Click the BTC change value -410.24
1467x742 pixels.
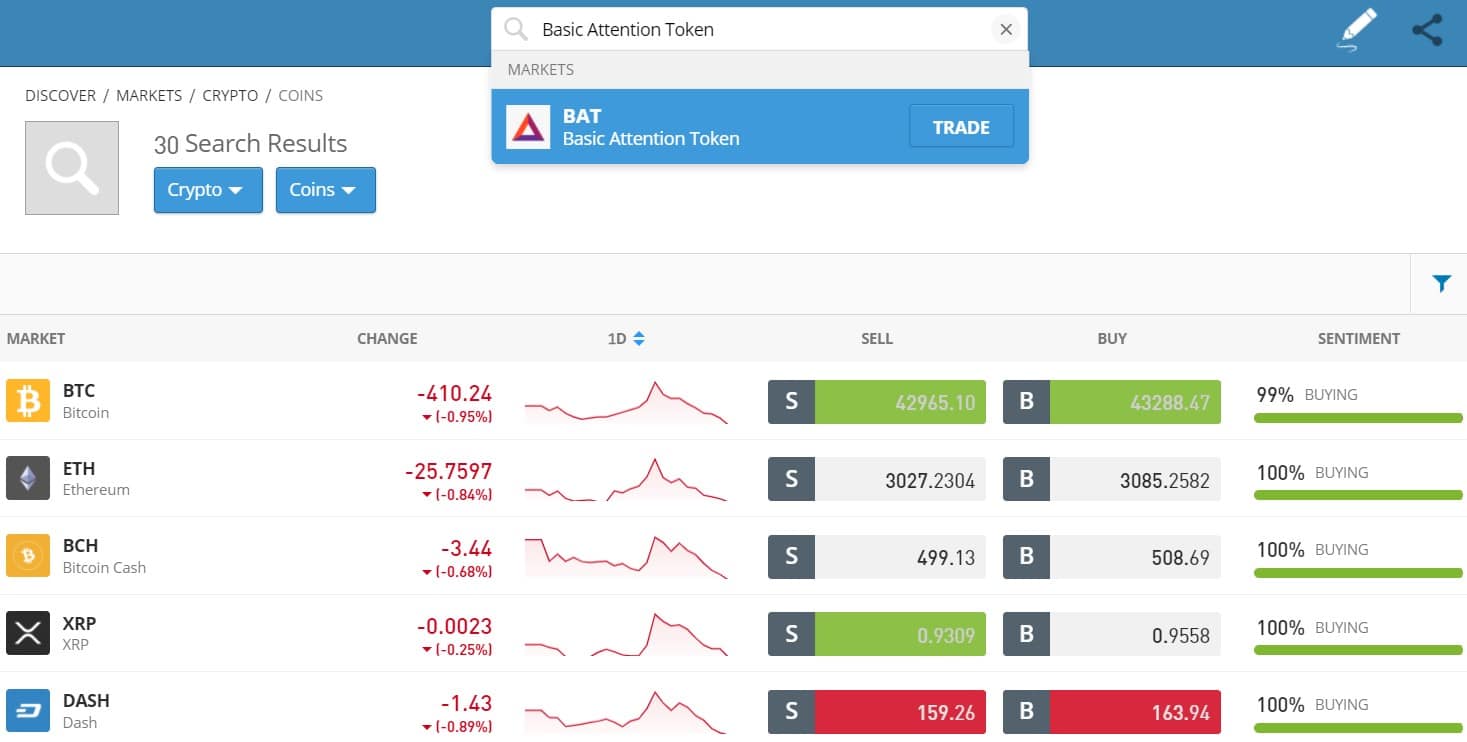click(454, 393)
